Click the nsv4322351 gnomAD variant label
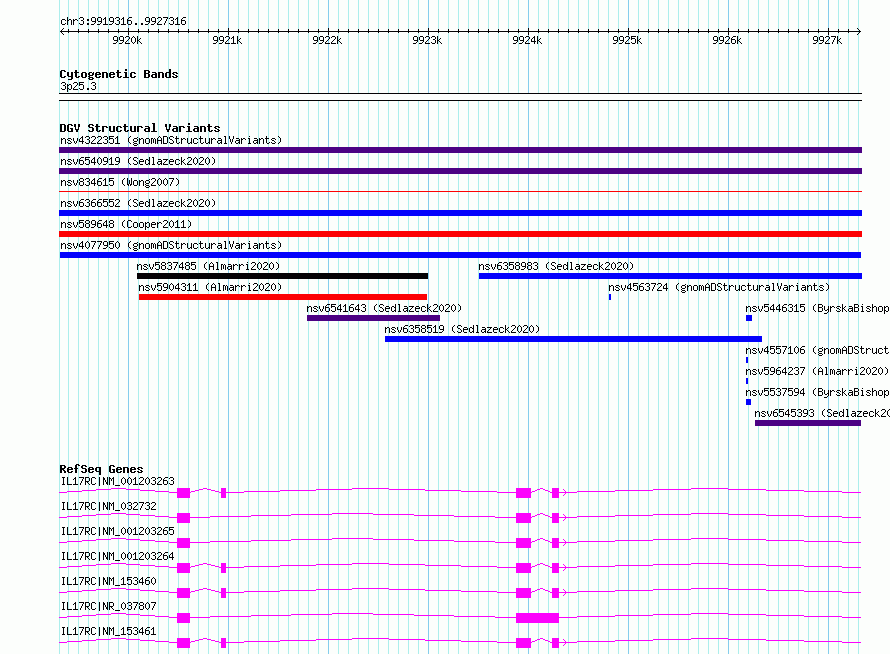The image size is (890, 654). coord(171,140)
